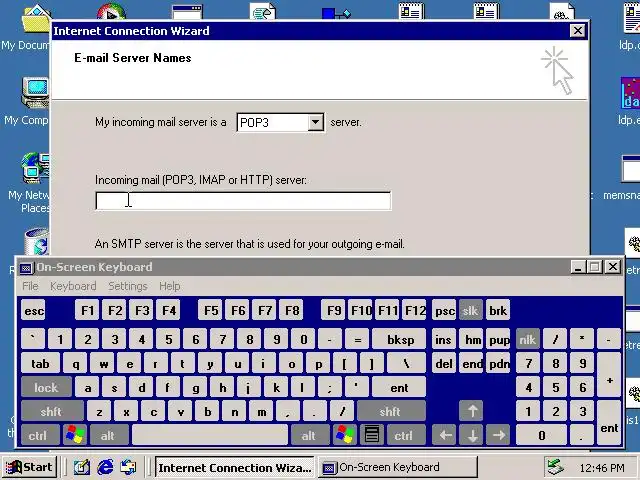Close the Internet Connection Wizard window
The height and width of the screenshot is (480, 640).
click(577, 31)
